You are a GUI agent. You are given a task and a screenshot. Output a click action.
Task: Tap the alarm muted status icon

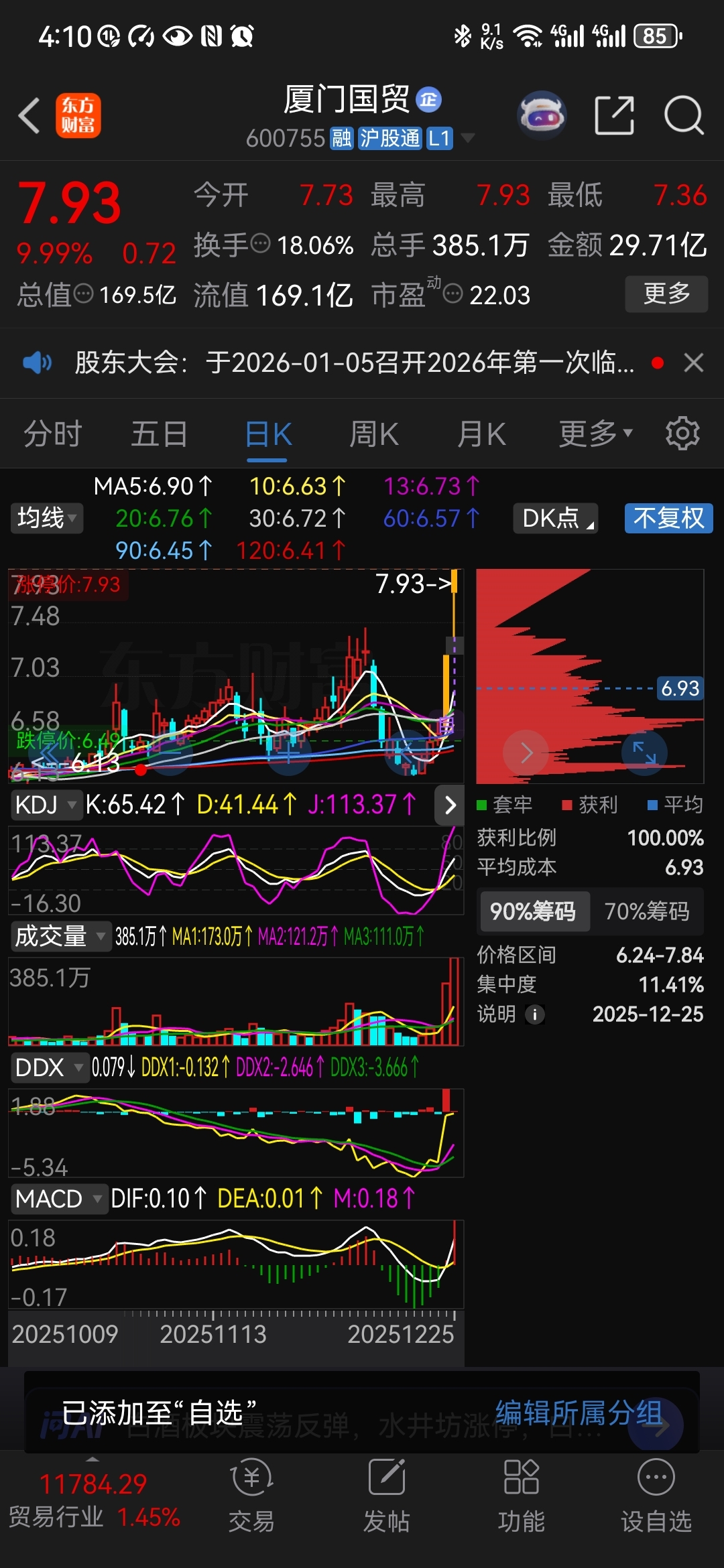point(242,36)
